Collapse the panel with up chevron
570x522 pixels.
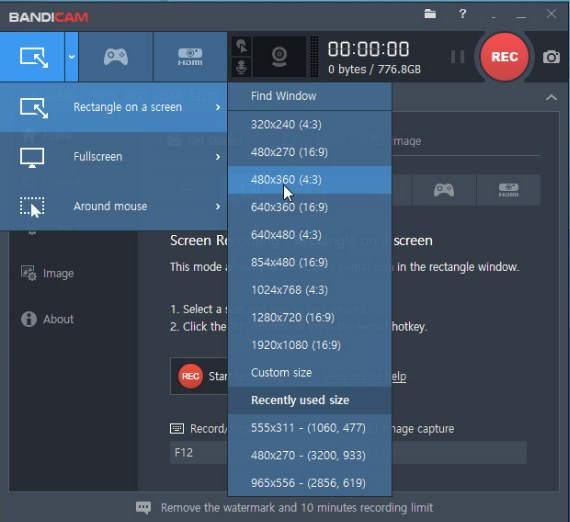551,98
